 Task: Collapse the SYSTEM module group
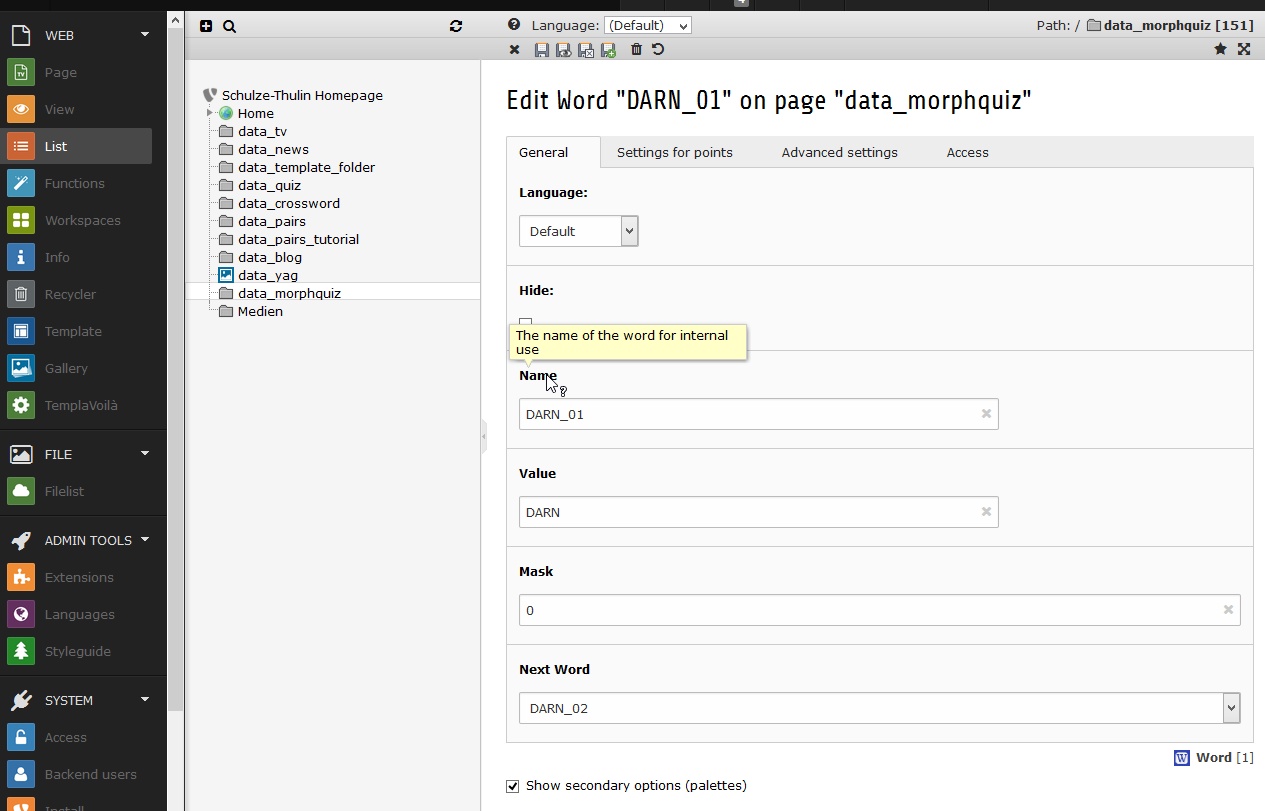tap(145, 699)
